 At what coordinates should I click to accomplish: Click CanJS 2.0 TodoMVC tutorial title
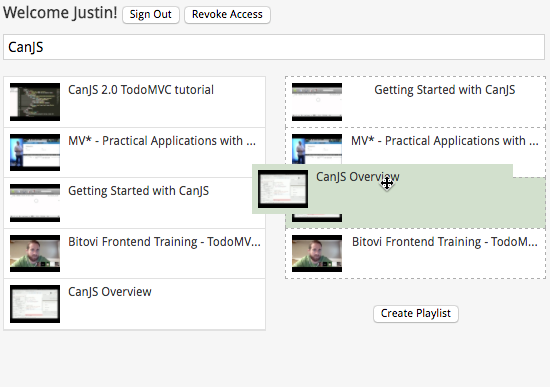(141, 90)
